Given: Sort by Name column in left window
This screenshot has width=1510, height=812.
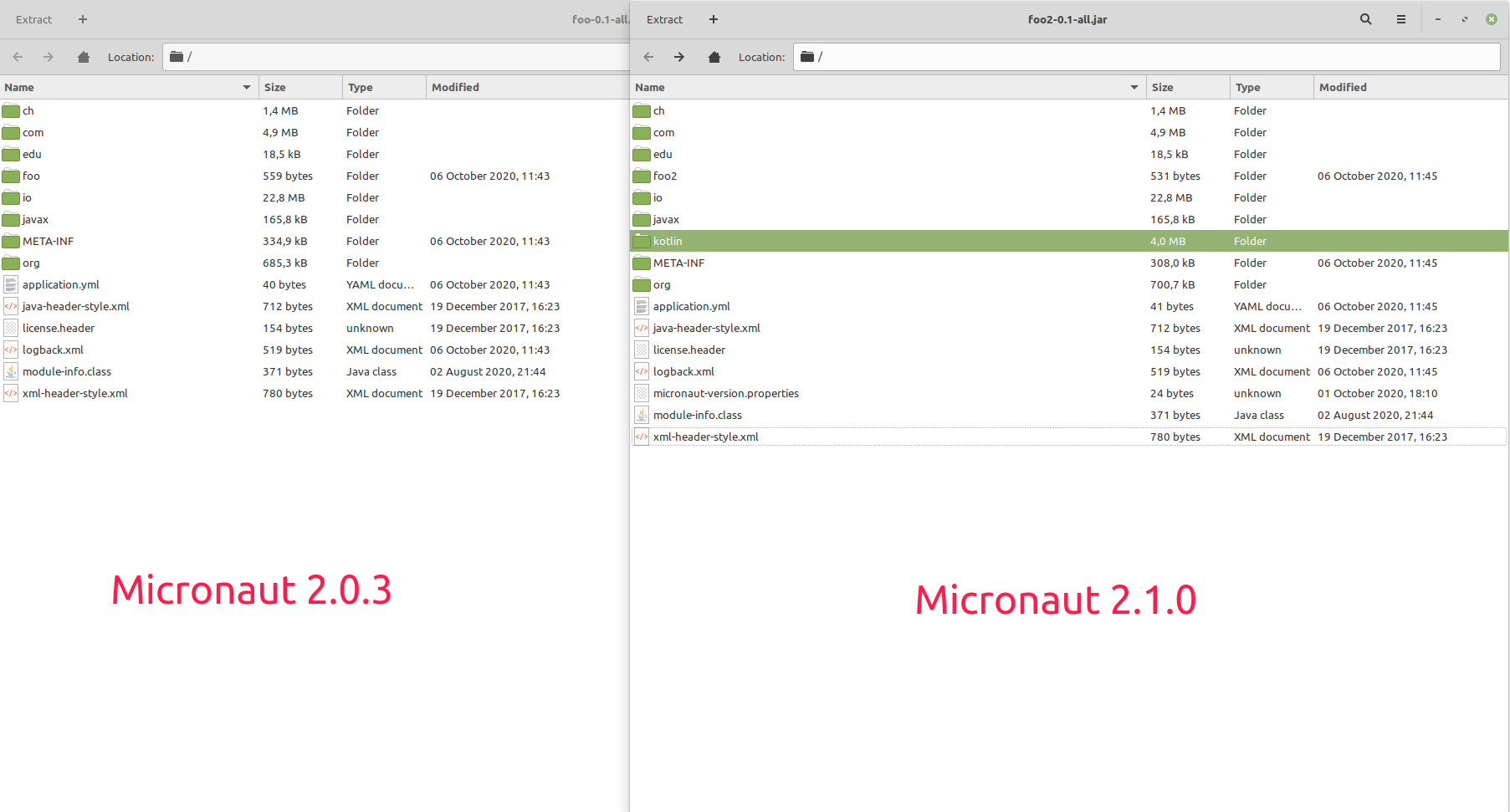Looking at the screenshot, I should (129, 87).
